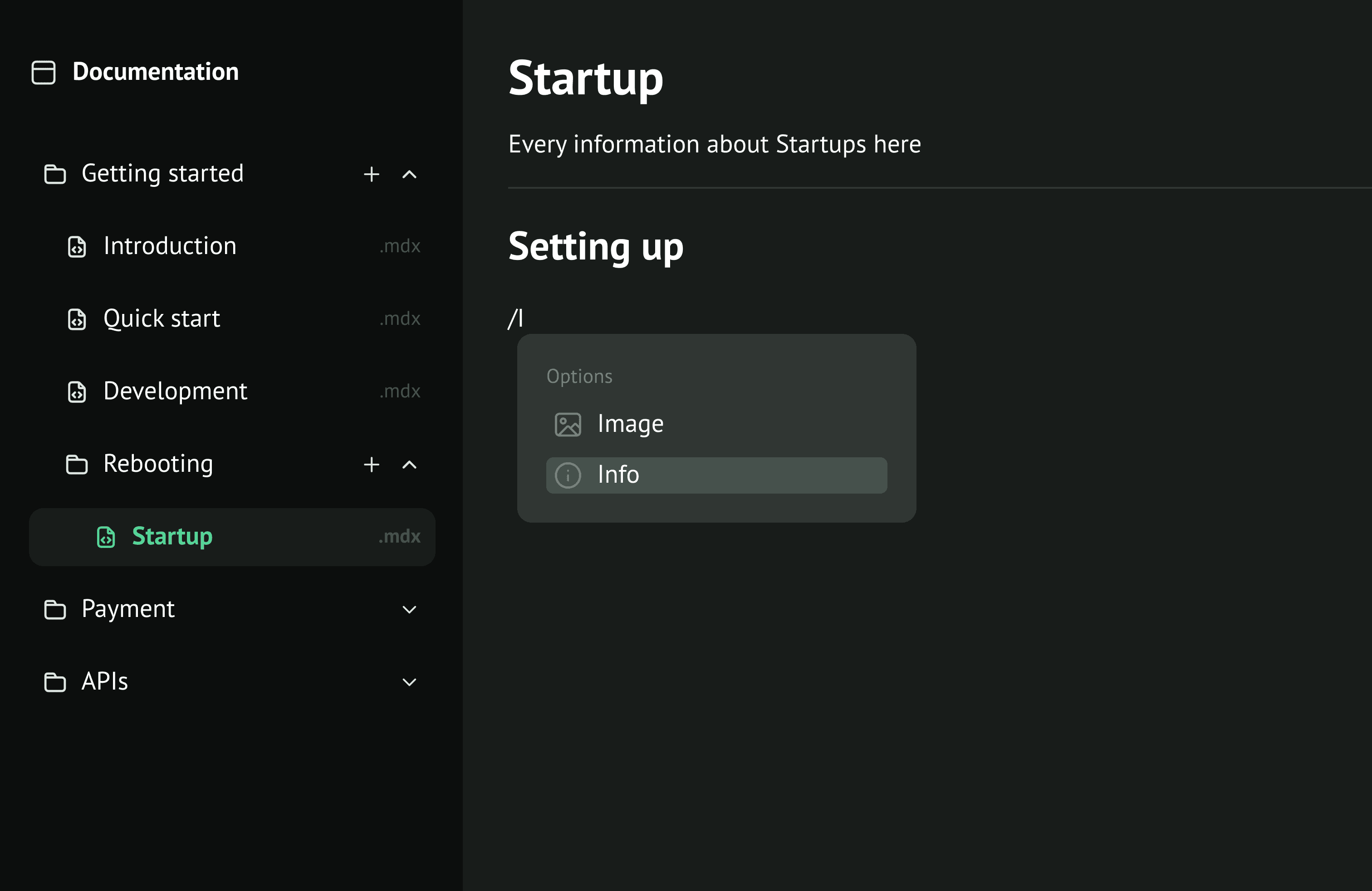Click the Payment folder icon
Viewport: 1372px width, 891px height.
[x=55, y=610]
